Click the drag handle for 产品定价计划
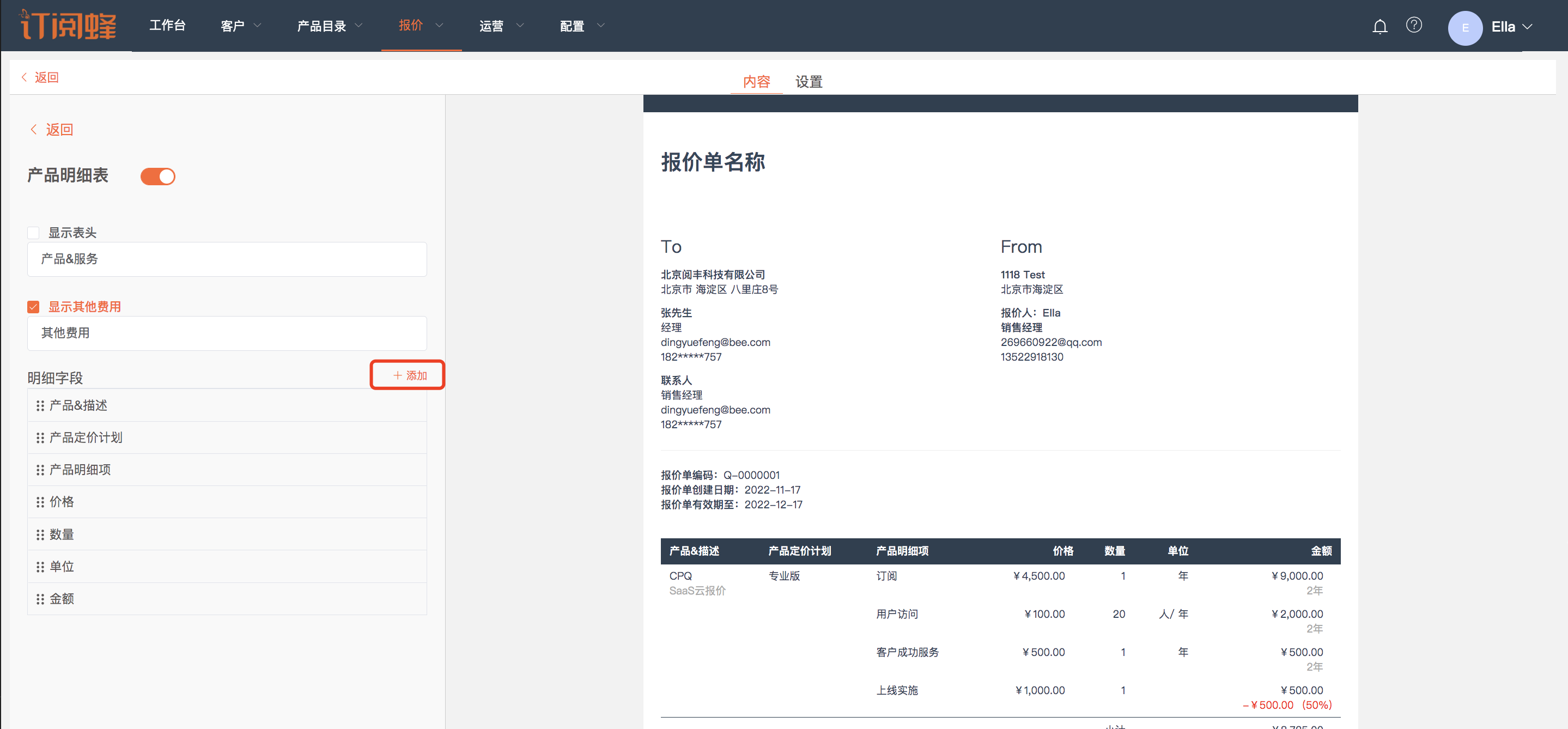The height and width of the screenshot is (729, 1568). 40,438
